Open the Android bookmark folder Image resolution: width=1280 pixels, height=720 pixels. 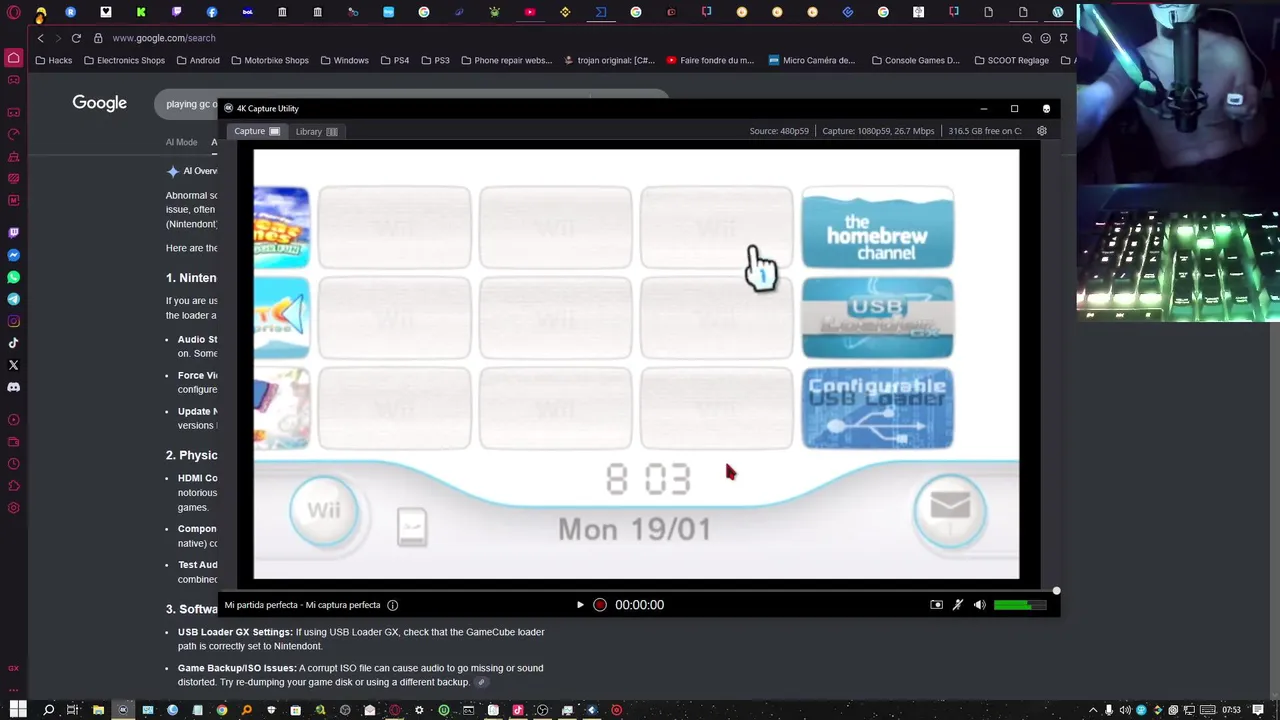[198, 60]
